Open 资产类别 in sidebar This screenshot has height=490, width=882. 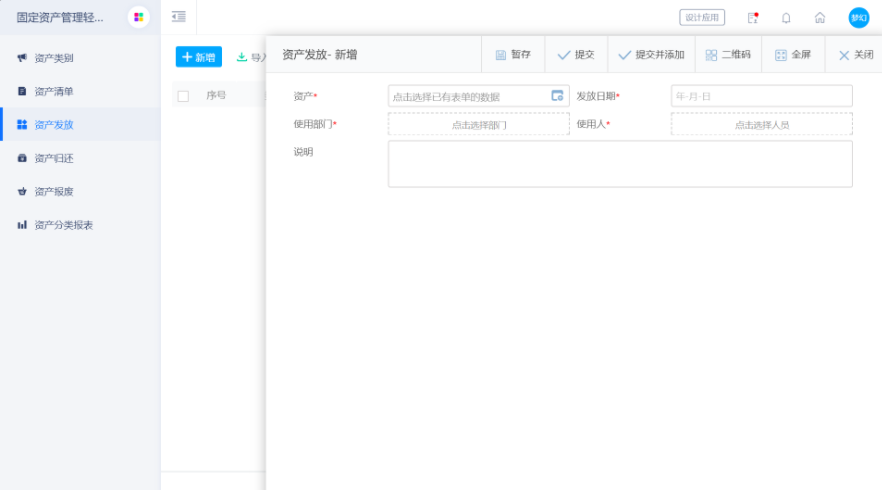click(x=80, y=58)
